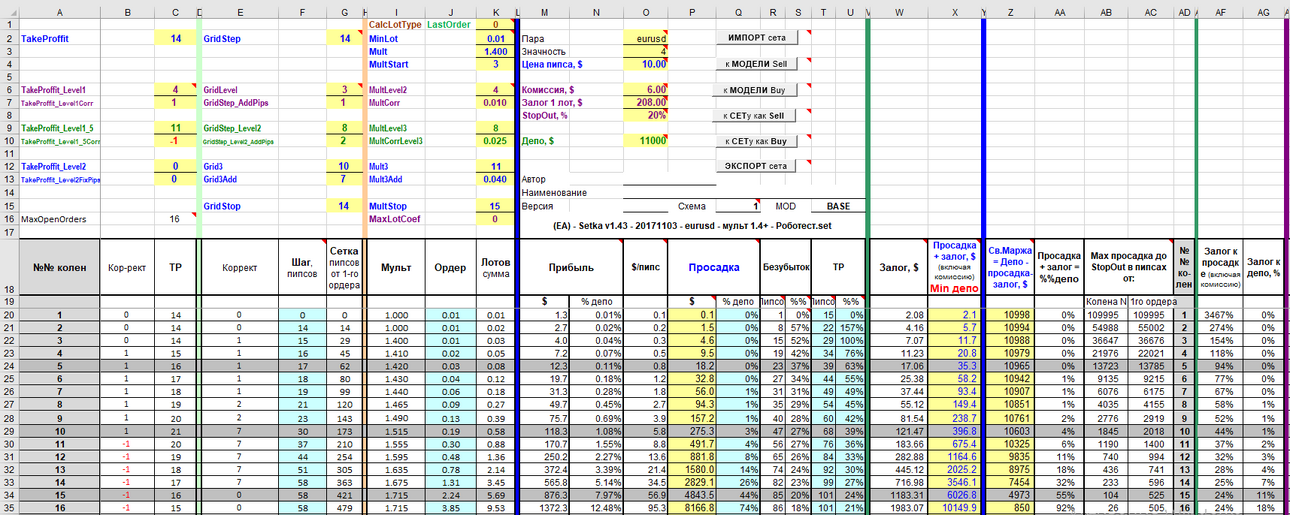Select the Залог 1 лот value 208.00
Screen dimensions: 1290x515
click(x=645, y=102)
